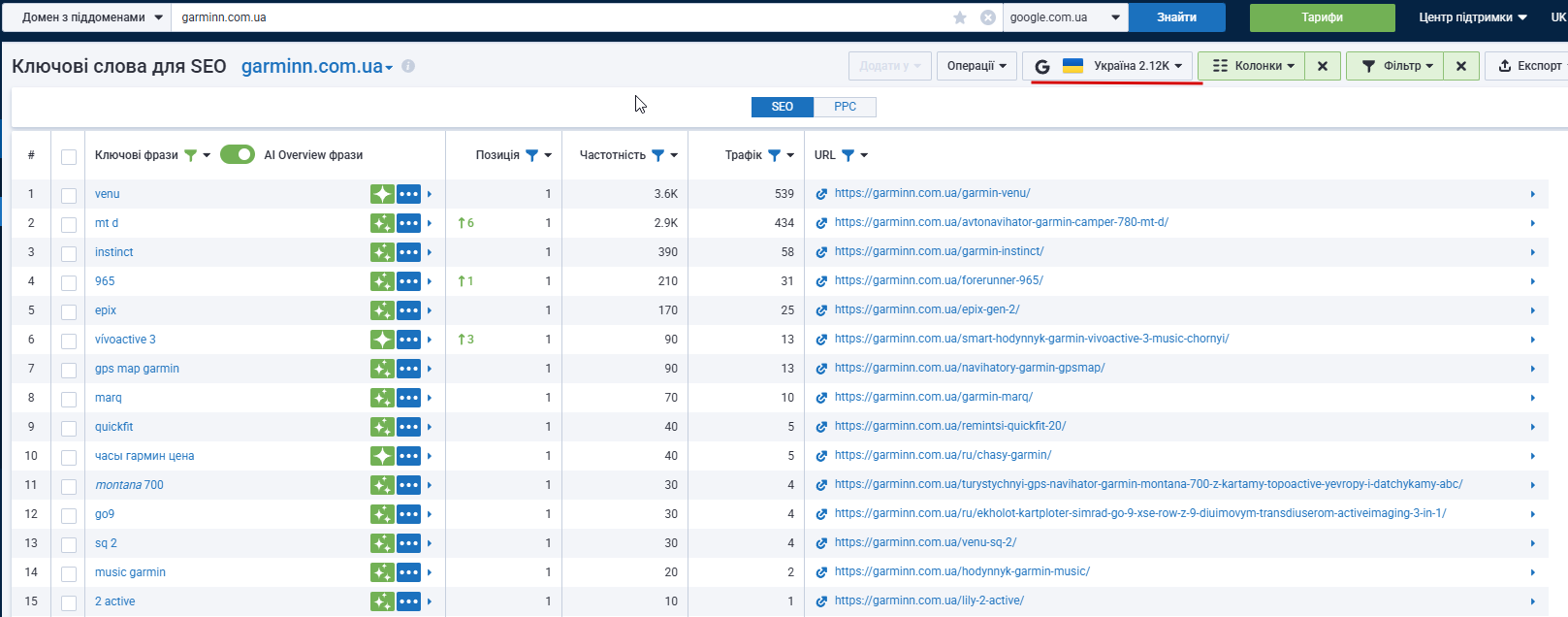Click the AI Overview sparkle icon for quickfit
The width and height of the screenshot is (1568, 617).
[382, 427]
